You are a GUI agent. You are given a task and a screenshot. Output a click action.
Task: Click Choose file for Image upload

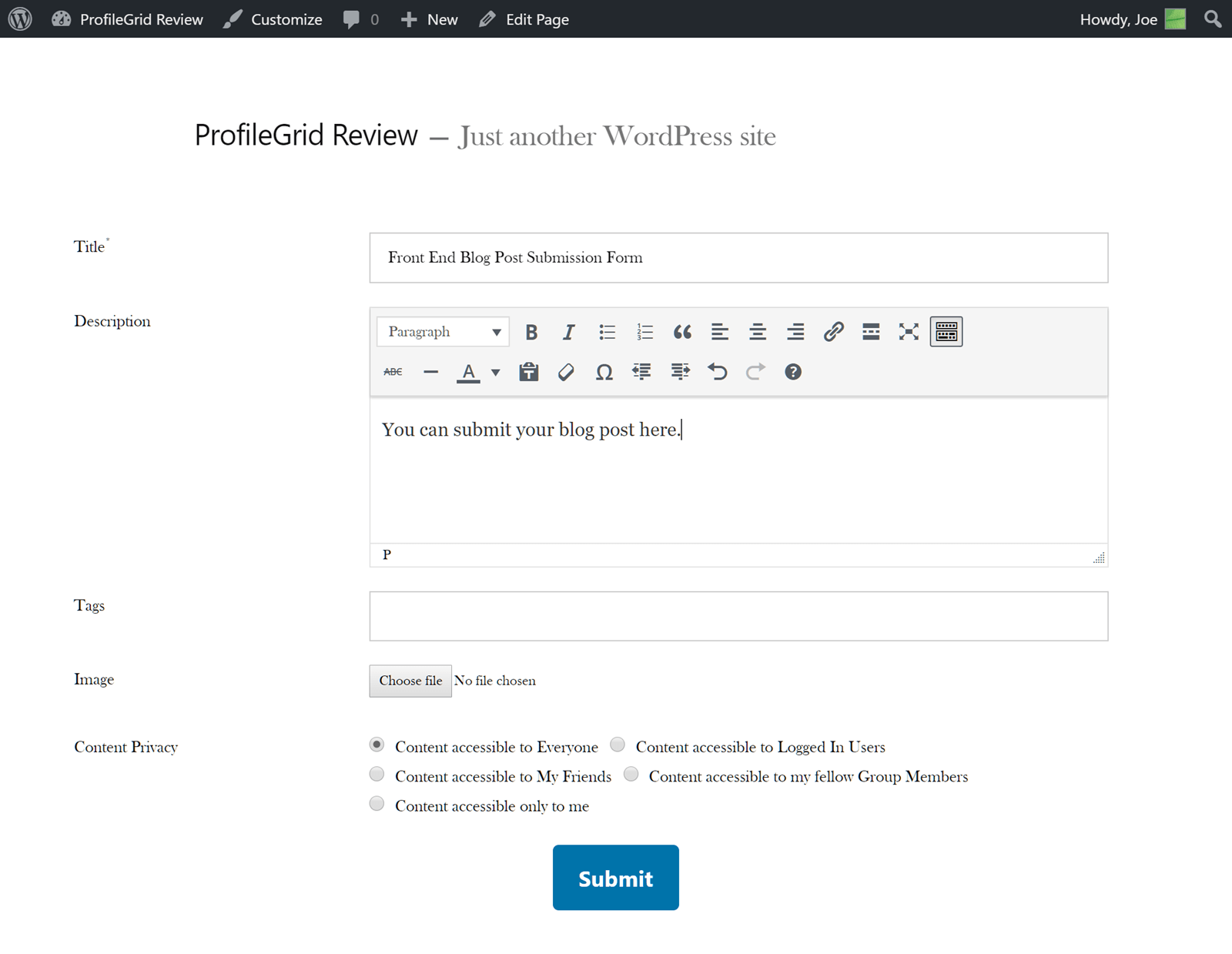tap(410, 681)
